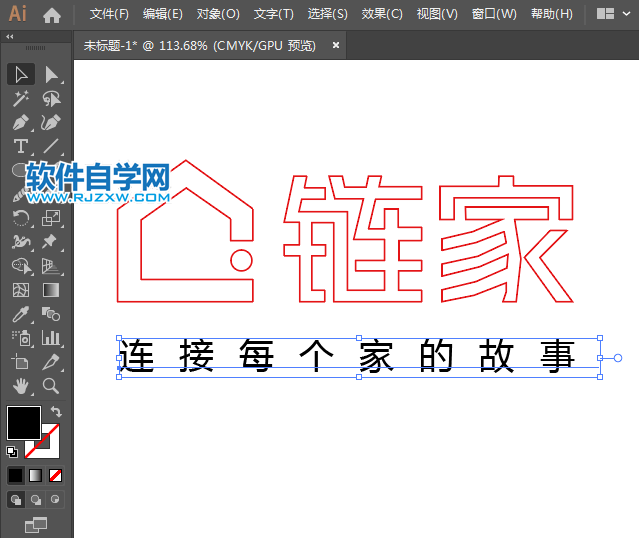Screen dimensions: 639x538
Task: Open the change screen mode button
Action: coord(36,525)
